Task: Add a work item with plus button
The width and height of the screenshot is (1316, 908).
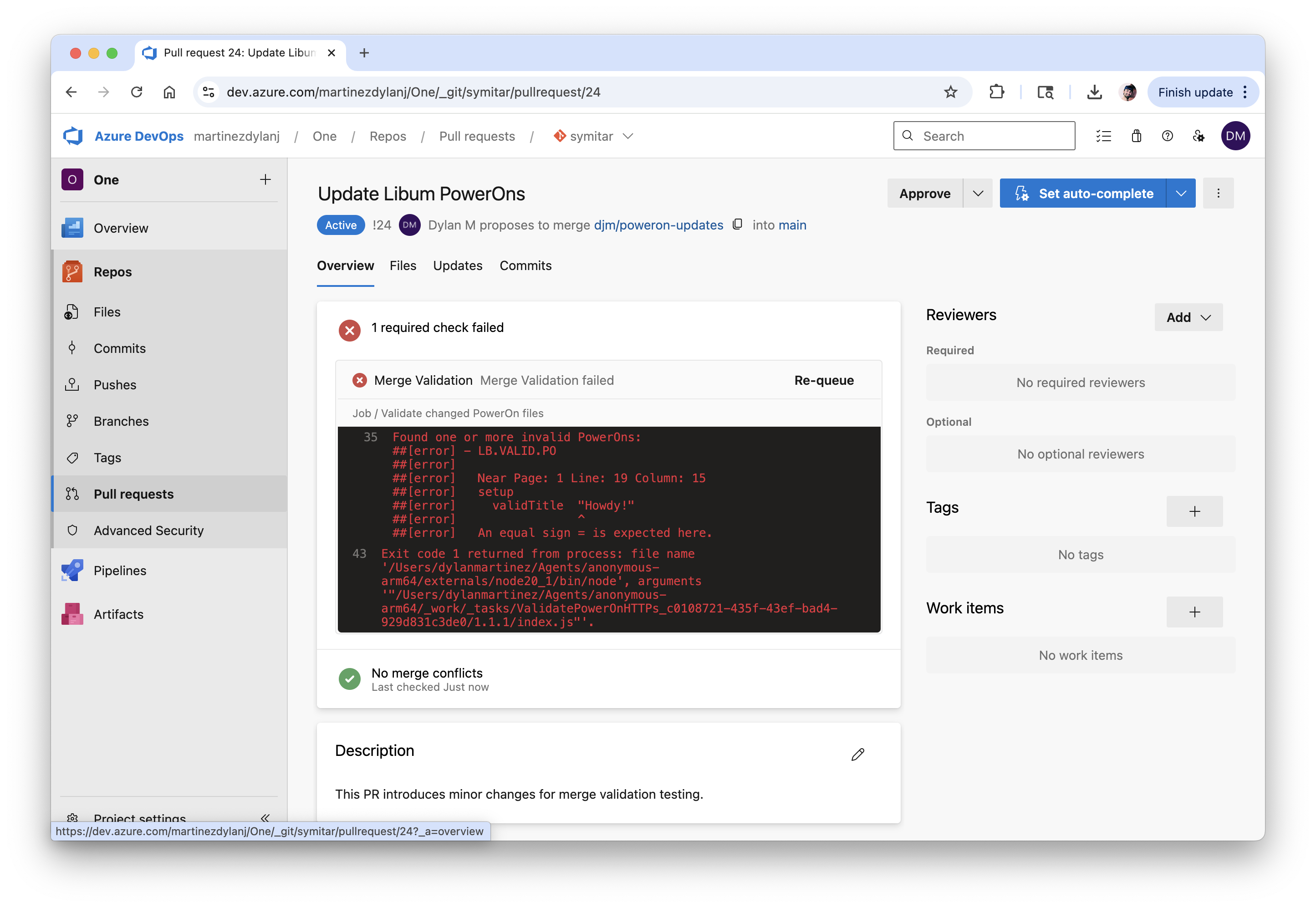Action: point(1194,612)
